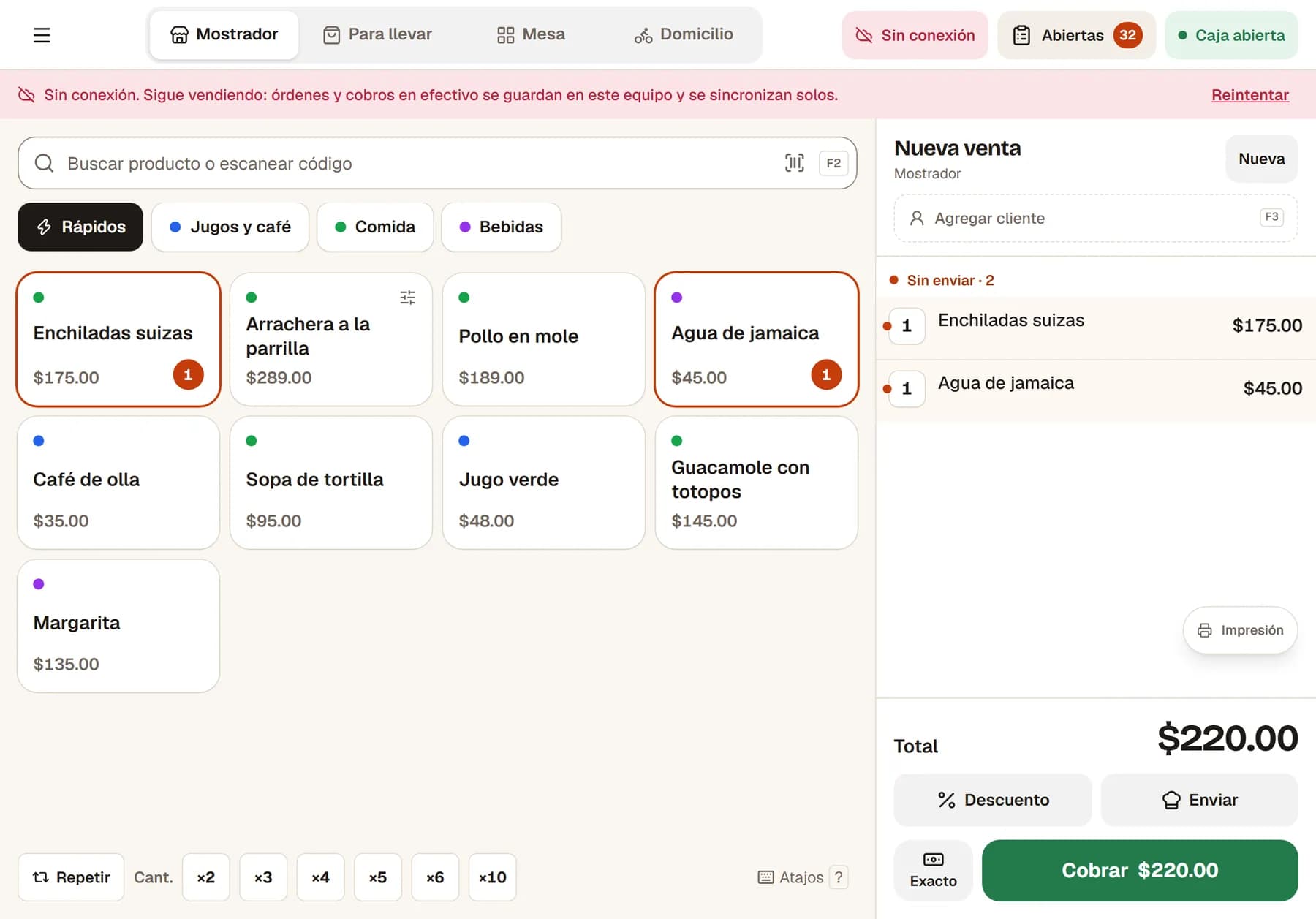Image resolution: width=1316 pixels, height=919 pixels.
Task: Add Pollo en mole to the order
Action: click(544, 339)
